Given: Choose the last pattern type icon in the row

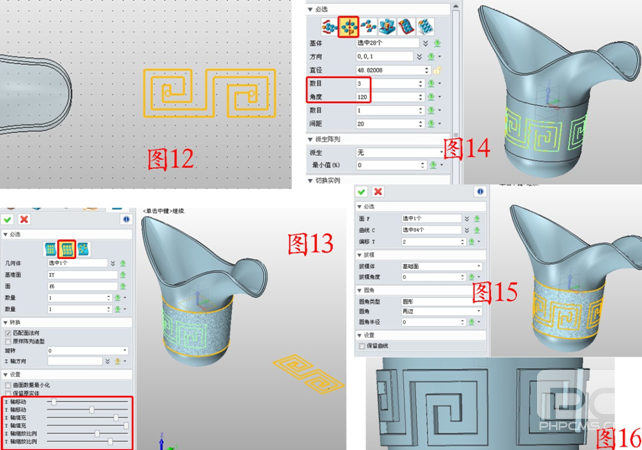Looking at the screenshot, I should click(x=426, y=25).
